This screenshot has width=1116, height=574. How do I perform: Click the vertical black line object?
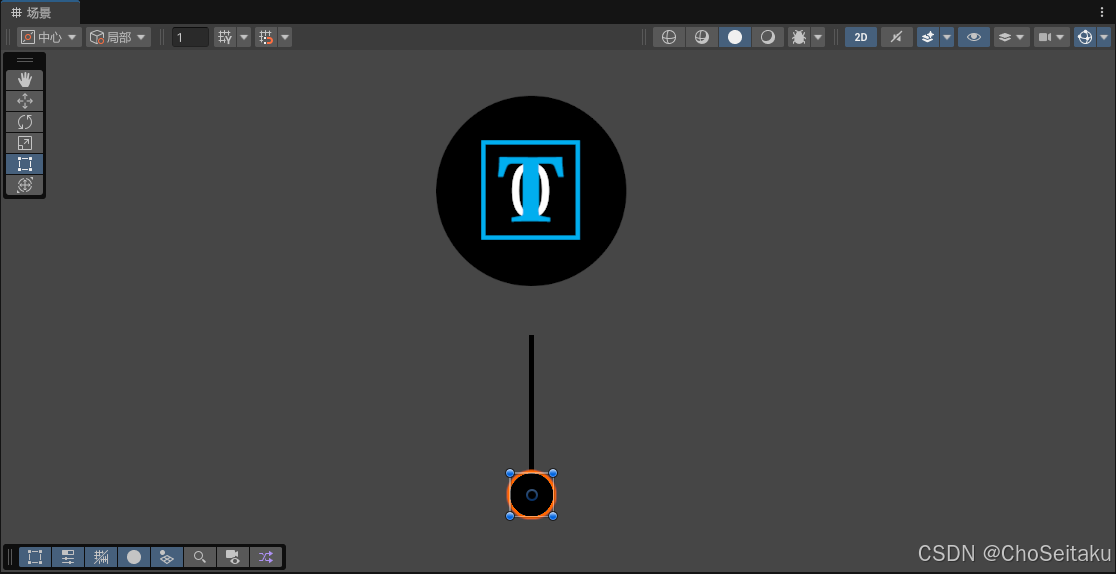pyautogui.click(x=531, y=402)
